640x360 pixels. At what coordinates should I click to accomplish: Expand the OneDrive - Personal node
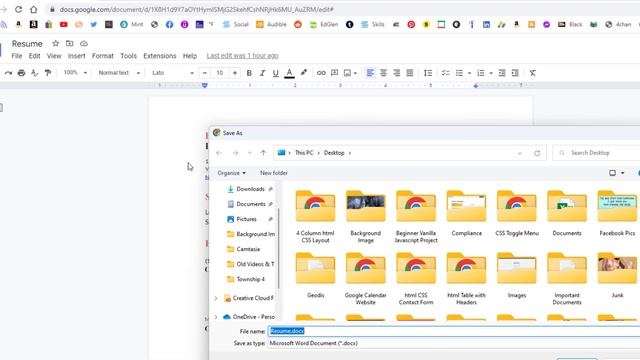(x=216, y=317)
